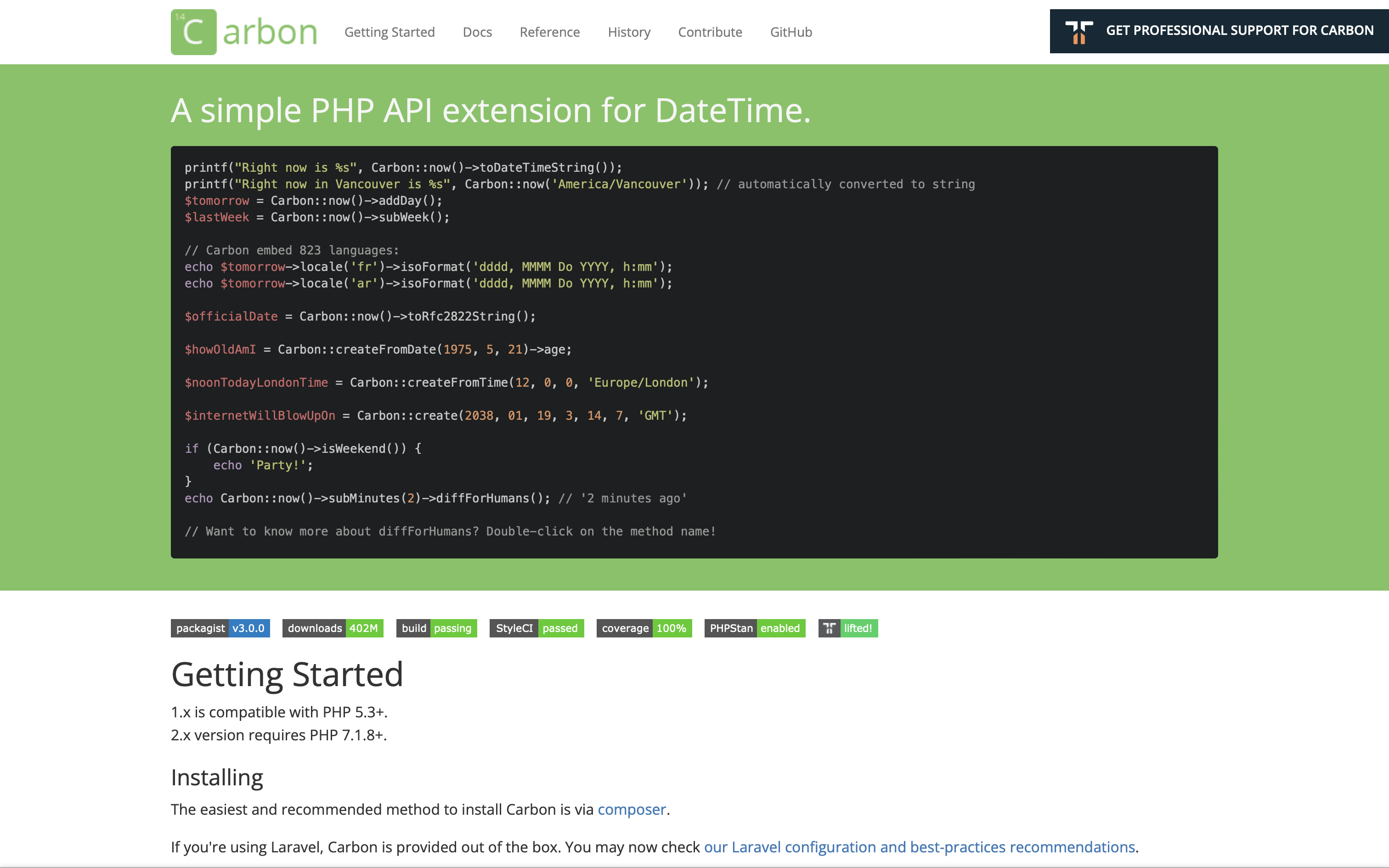This screenshot has width=1389, height=868.
Task: Open the Contribute nav item
Action: 710,32
